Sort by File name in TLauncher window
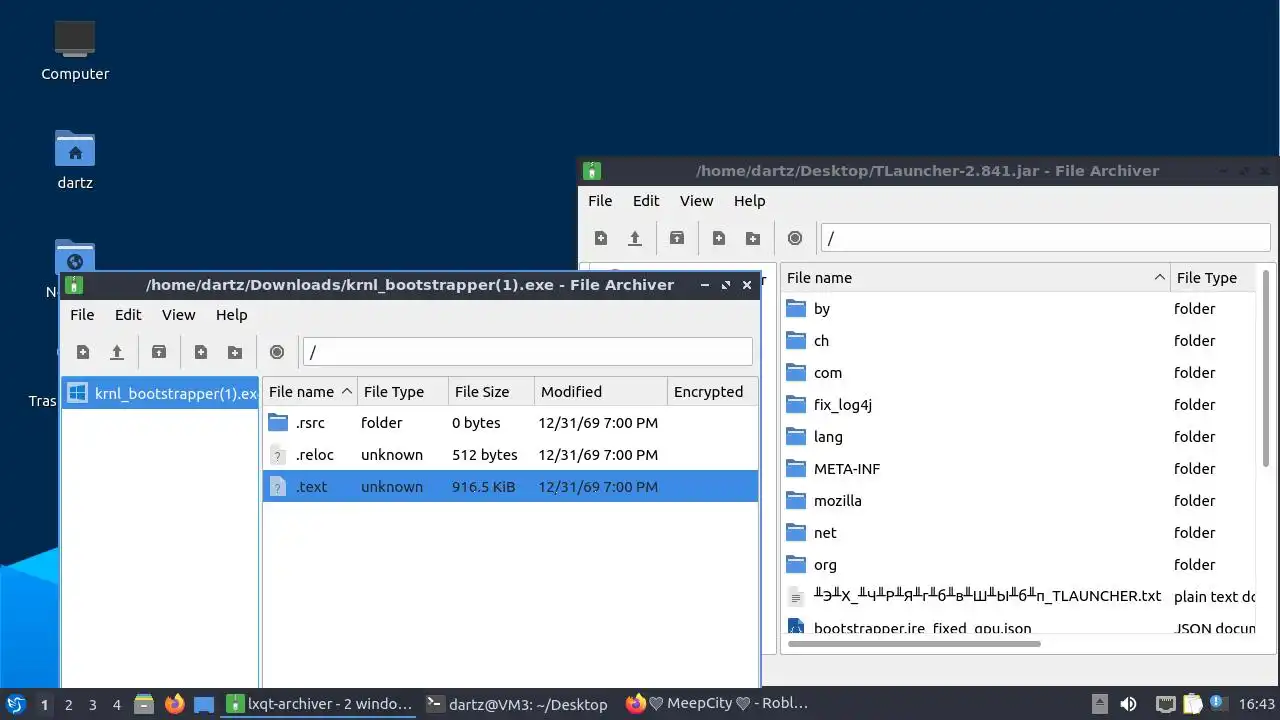The image size is (1280, 720). click(975, 278)
